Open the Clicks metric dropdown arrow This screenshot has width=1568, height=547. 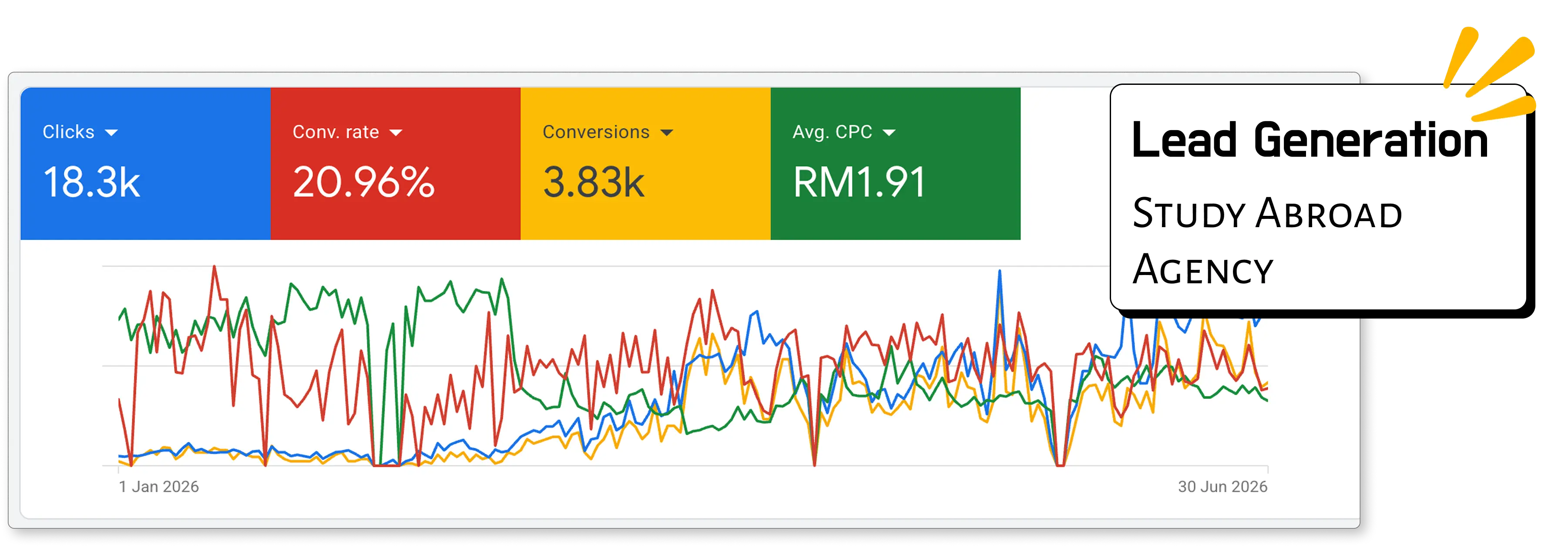click(x=111, y=133)
